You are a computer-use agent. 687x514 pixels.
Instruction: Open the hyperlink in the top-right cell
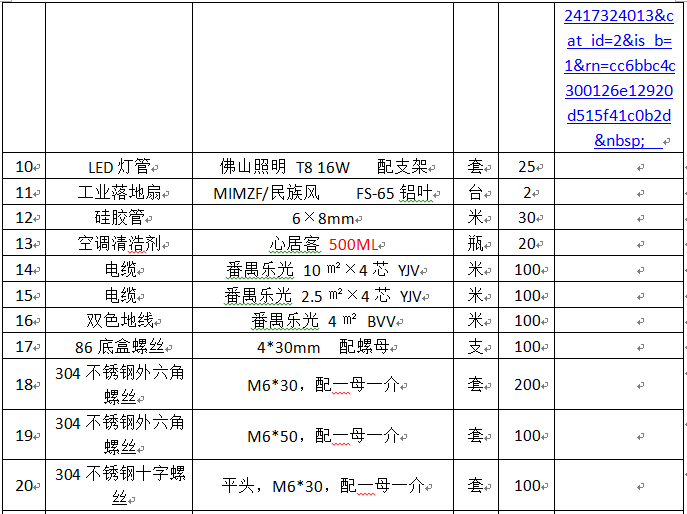[x=618, y=77]
